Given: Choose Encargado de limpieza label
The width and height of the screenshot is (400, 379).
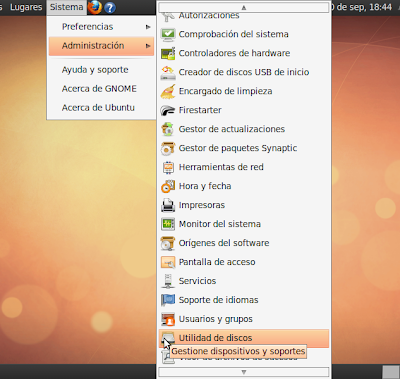Looking at the screenshot, I should click(226, 91).
